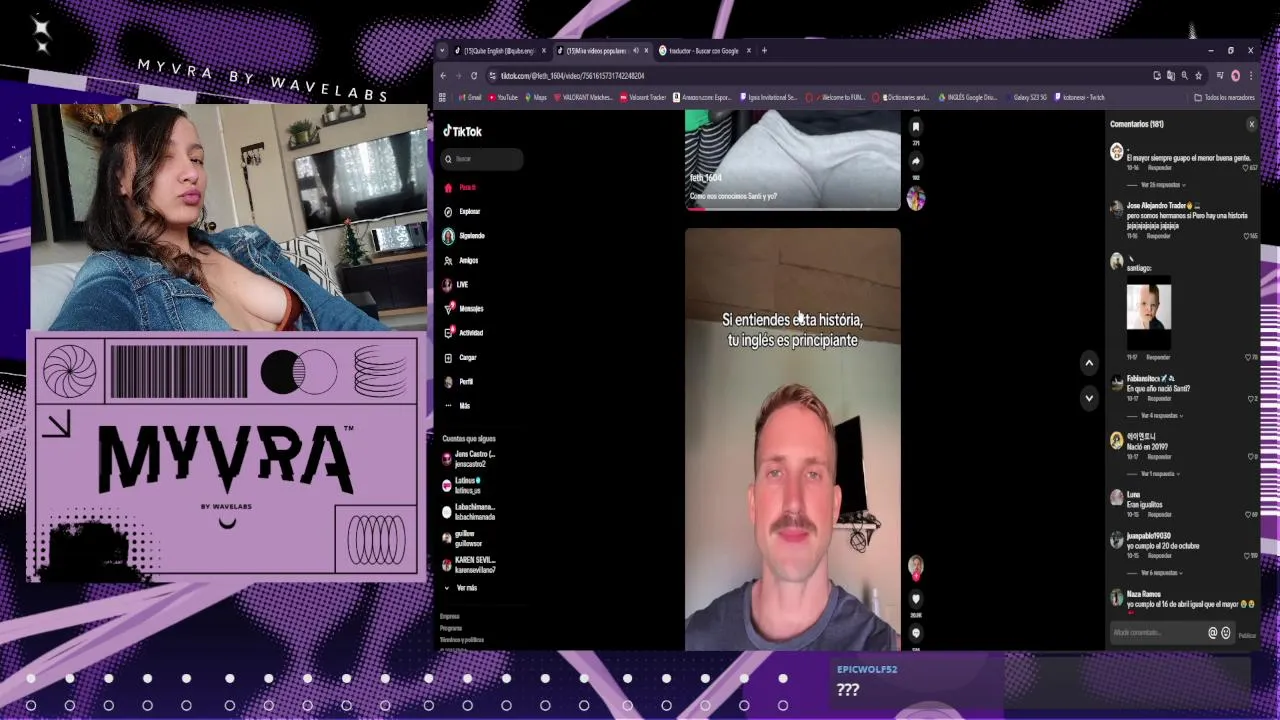
Task: Reply to Luna's comment
Action: coord(1159,515)
